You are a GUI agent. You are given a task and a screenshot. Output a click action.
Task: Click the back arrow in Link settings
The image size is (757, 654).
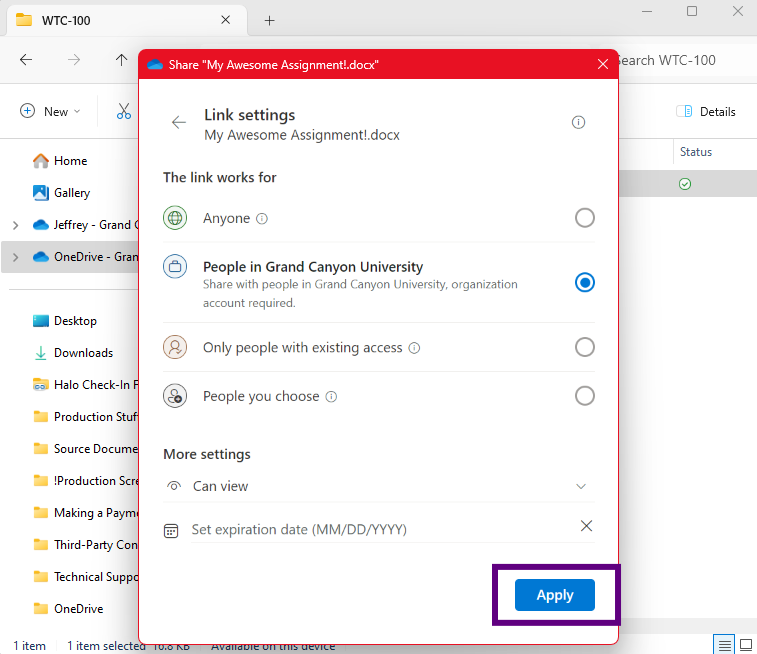pyautogui.click(x=179, y=123)
